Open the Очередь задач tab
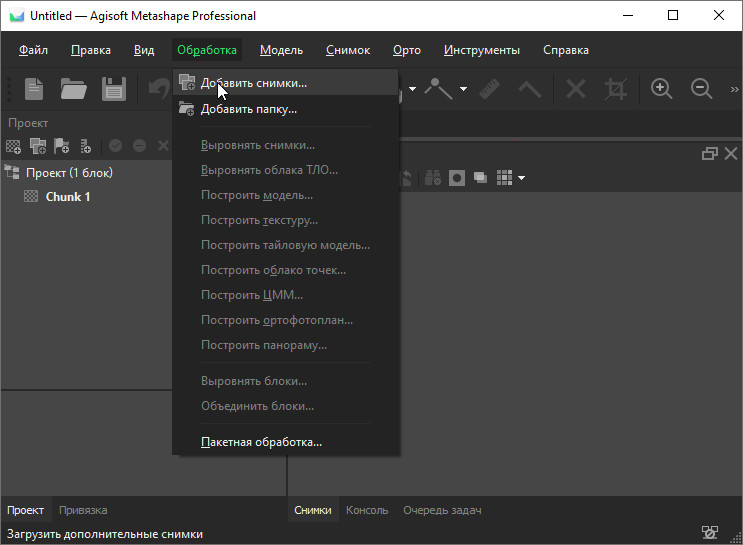 [x=442, y=510]
